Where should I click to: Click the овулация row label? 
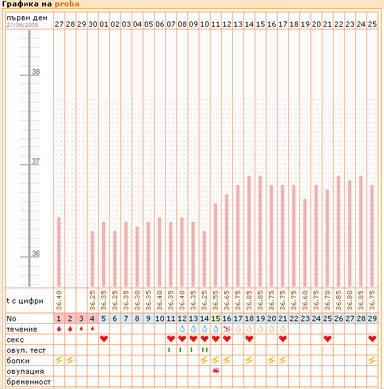tap(25, 371)
